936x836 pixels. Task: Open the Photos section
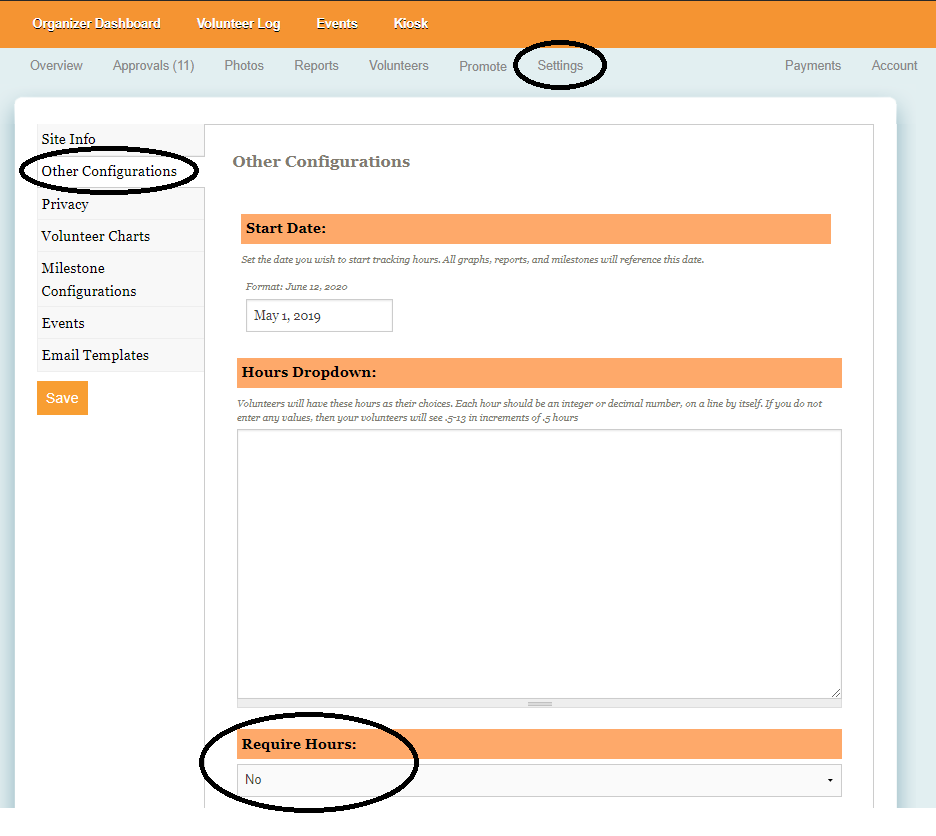point(244,65)
